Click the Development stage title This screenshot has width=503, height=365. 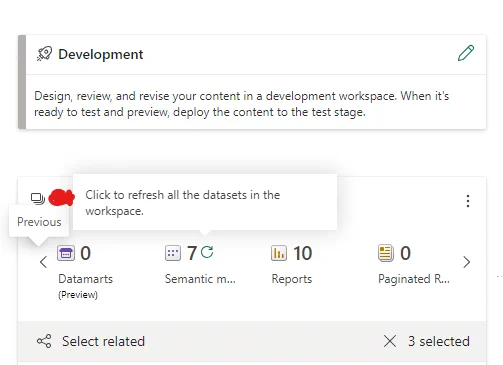coord(101,54)
